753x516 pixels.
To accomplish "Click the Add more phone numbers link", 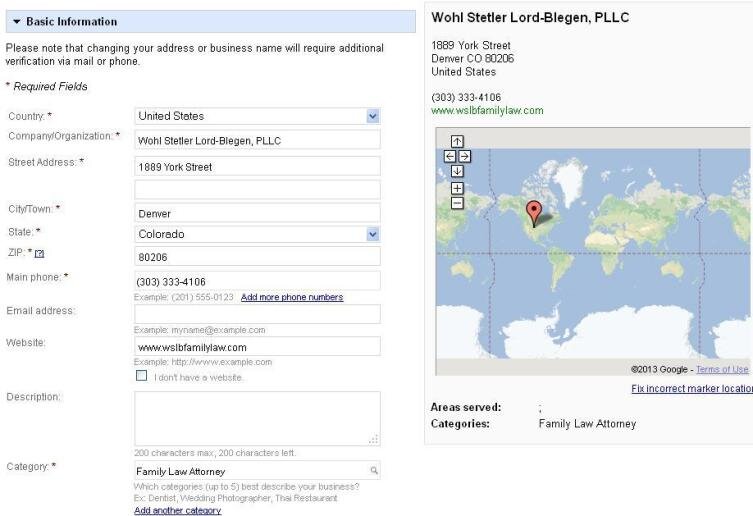I will point(292,297).
